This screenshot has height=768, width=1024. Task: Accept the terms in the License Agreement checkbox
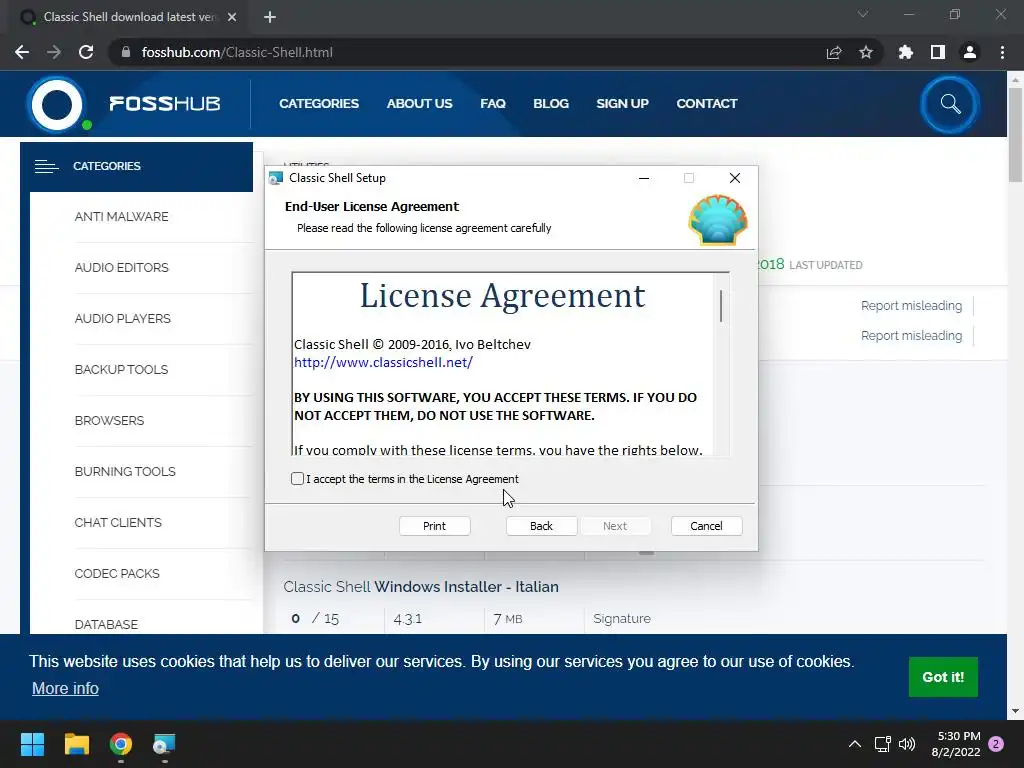297,479
